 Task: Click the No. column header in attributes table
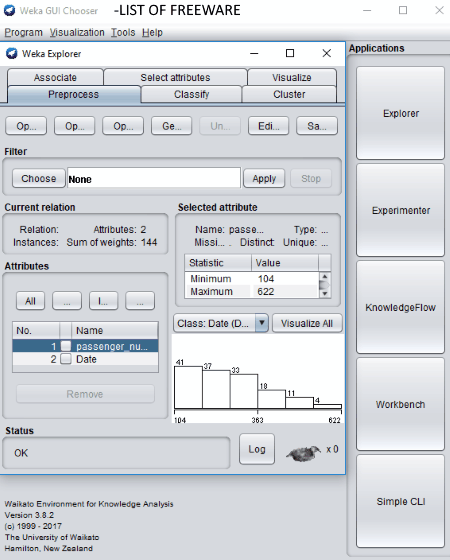tap(36, 330)
